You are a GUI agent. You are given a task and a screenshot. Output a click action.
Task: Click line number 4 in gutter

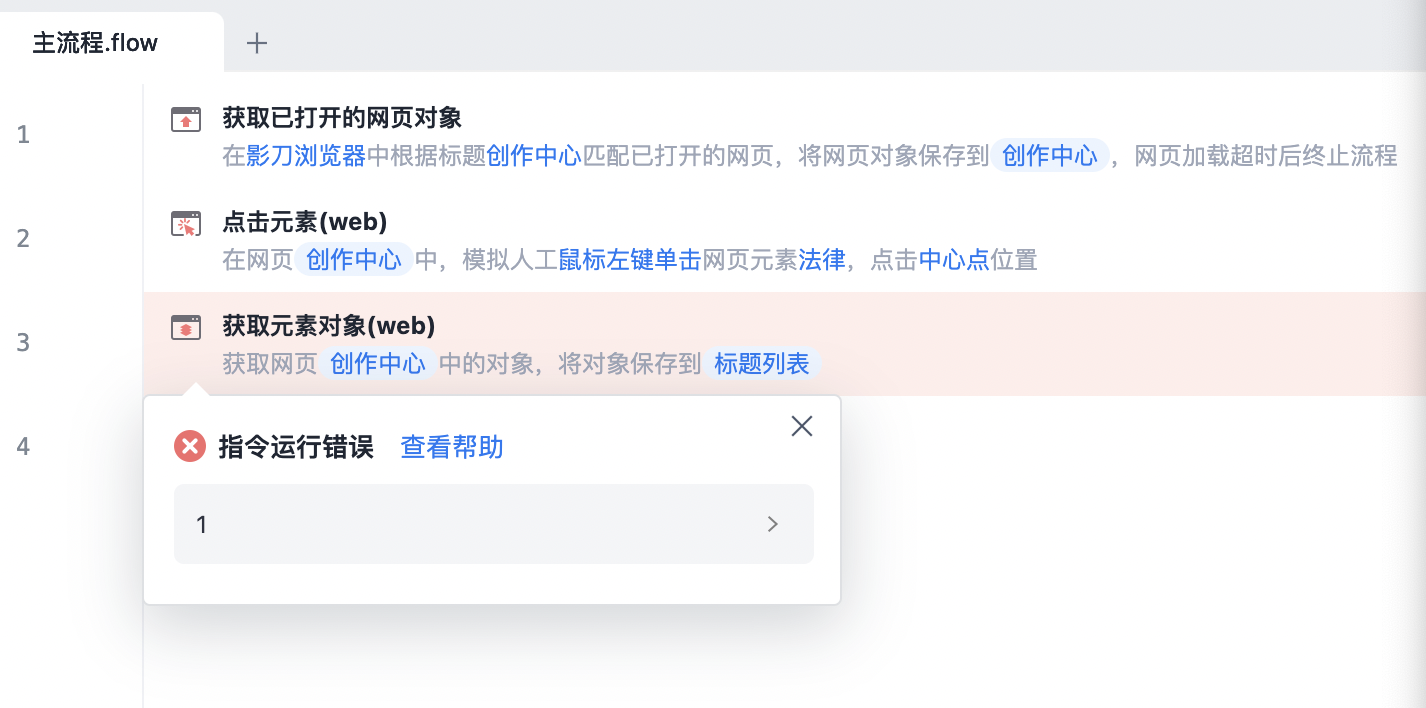point(23,446)
